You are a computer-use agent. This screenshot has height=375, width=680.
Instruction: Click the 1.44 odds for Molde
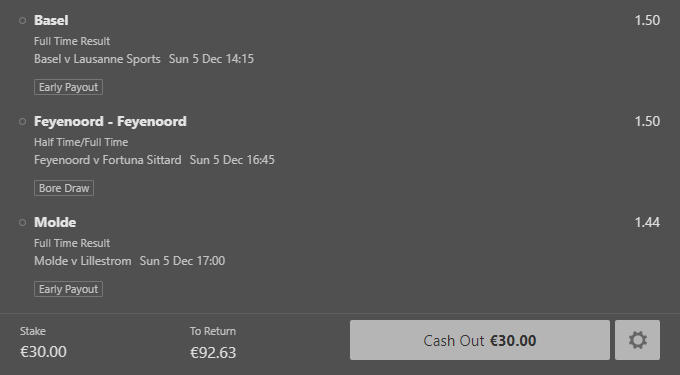[647, 222]
